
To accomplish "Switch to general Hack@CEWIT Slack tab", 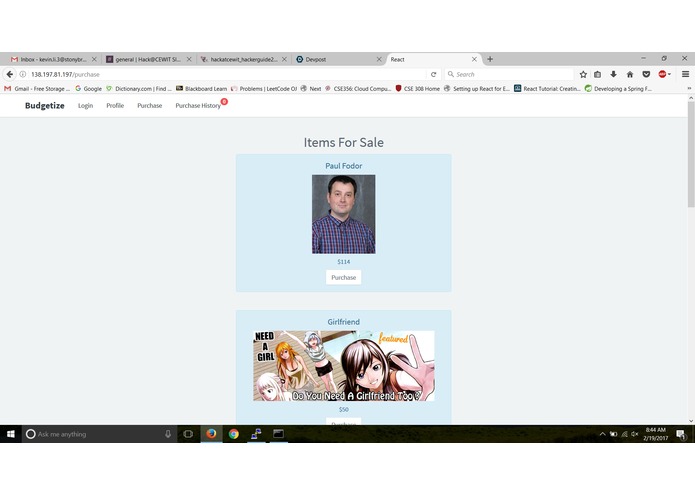I will (x=148, y=59).
